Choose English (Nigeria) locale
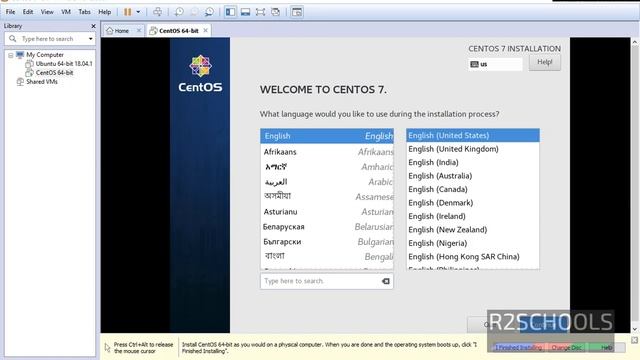The image size is (640, 360). (473, 243)
